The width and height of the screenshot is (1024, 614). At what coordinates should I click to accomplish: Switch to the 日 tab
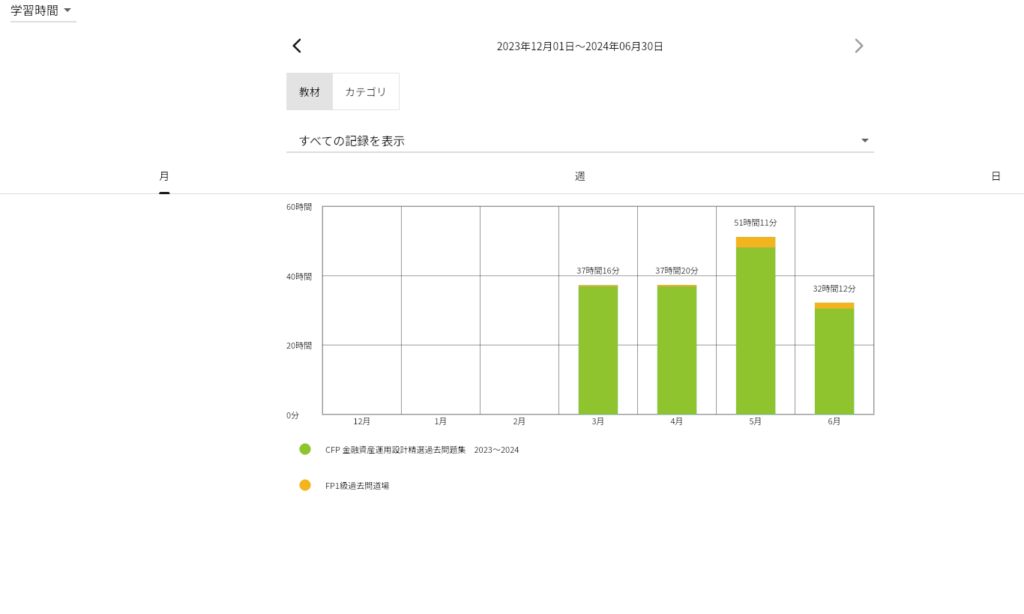point(995,176)
